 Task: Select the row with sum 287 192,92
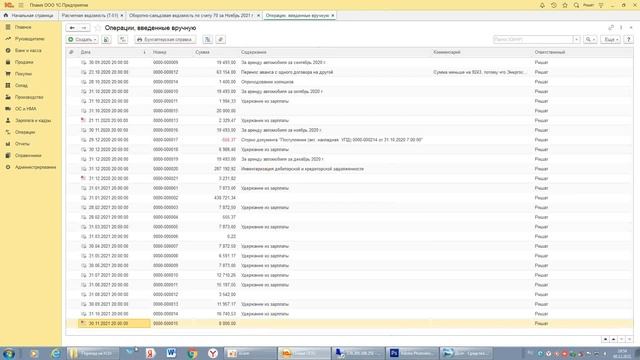(349, 169)
